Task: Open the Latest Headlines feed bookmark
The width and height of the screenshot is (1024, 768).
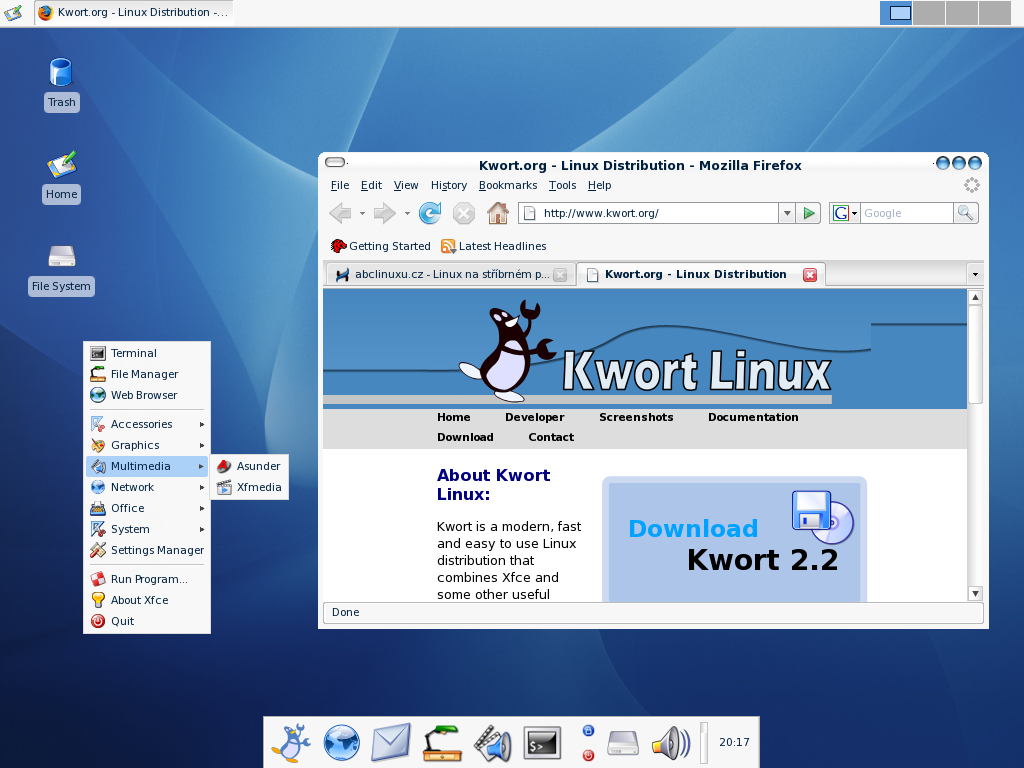Action: click(x=494, y=246)
